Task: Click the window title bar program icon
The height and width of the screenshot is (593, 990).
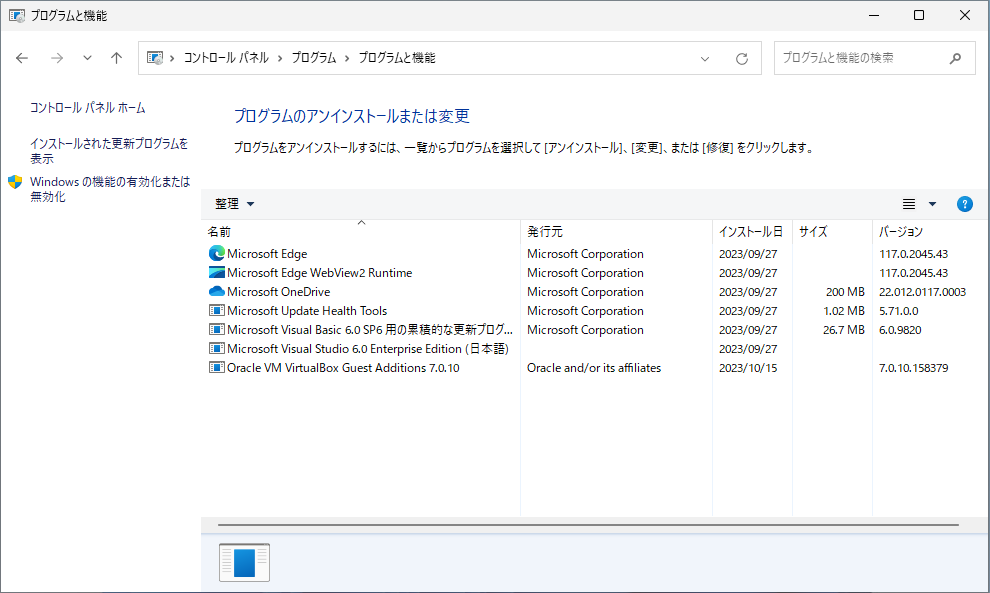Action: coord(17,15)
